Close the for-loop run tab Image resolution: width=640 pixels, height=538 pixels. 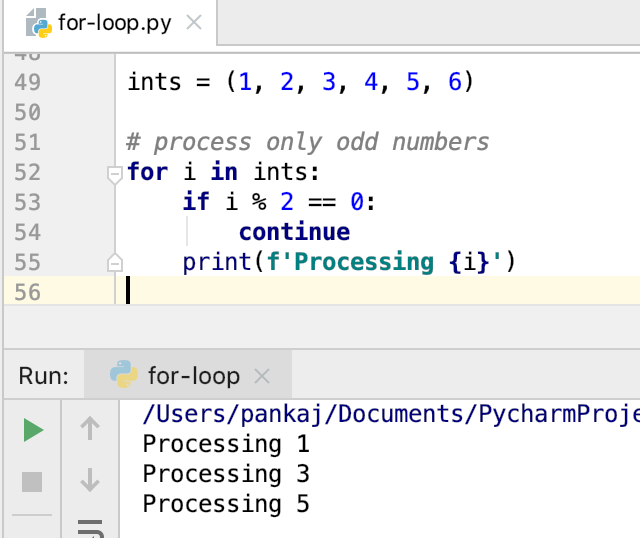[262, 376]
